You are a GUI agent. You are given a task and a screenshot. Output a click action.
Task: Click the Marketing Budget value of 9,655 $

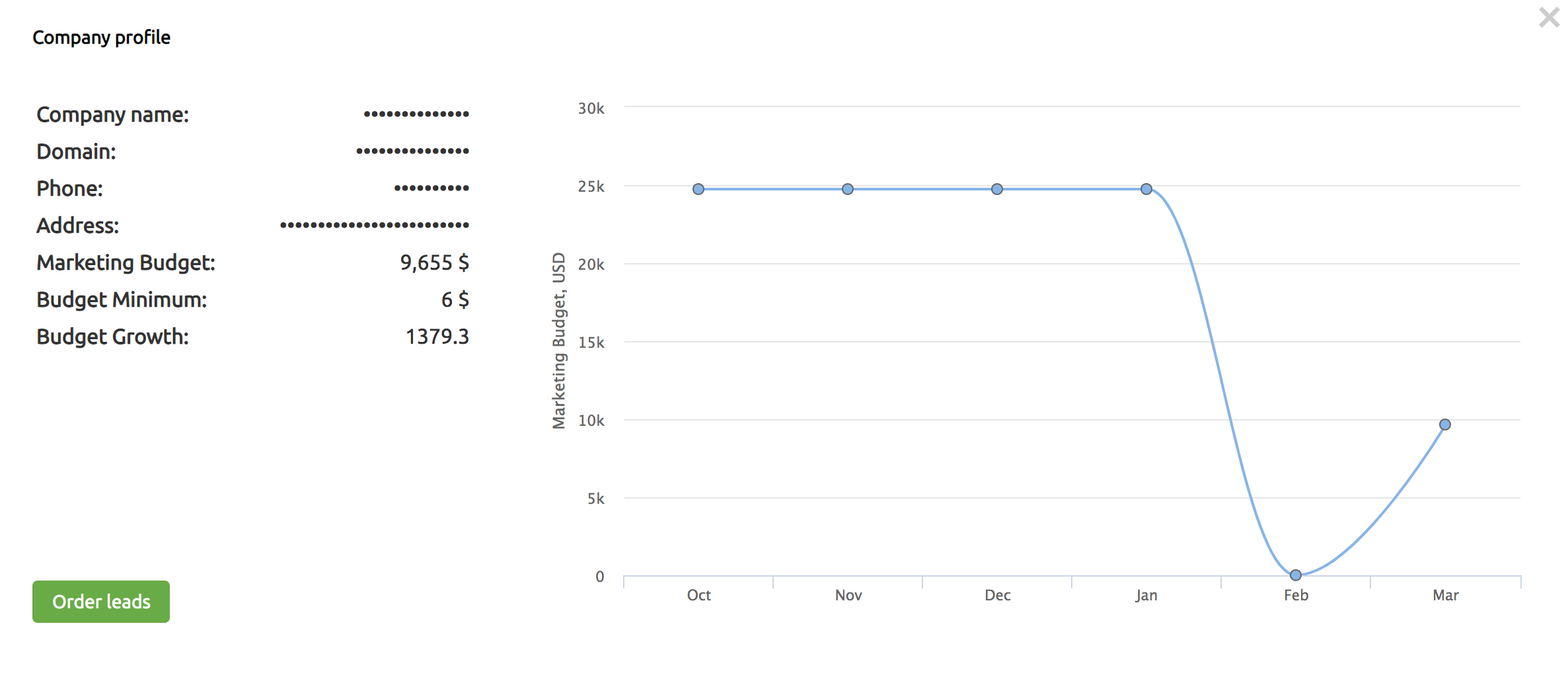coord(435,263)
